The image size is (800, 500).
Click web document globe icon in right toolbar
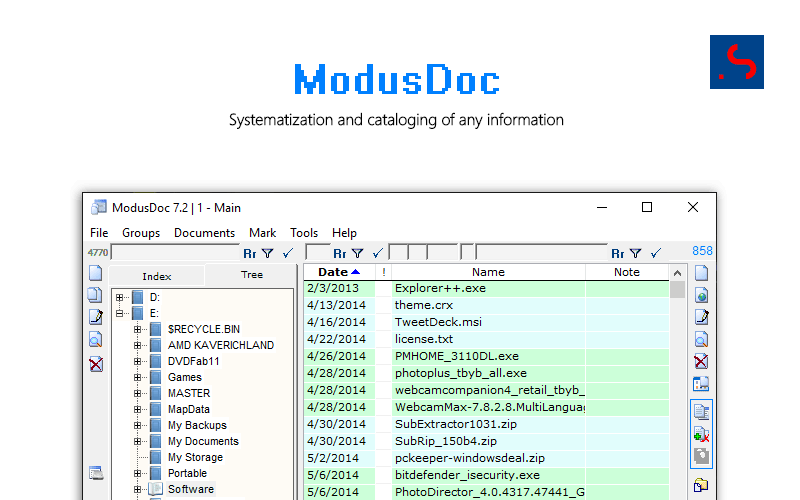click(702, 295)
